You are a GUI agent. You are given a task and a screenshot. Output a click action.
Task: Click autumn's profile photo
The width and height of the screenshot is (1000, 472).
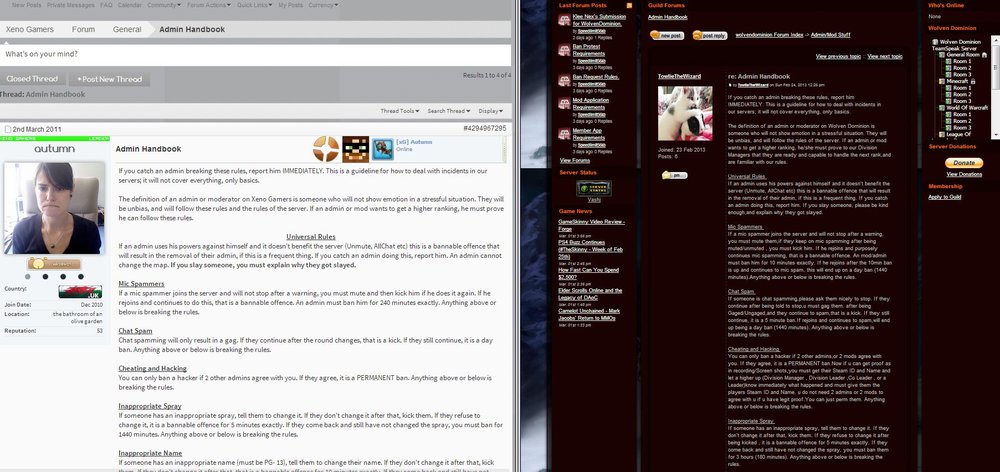tap(55, 208)
